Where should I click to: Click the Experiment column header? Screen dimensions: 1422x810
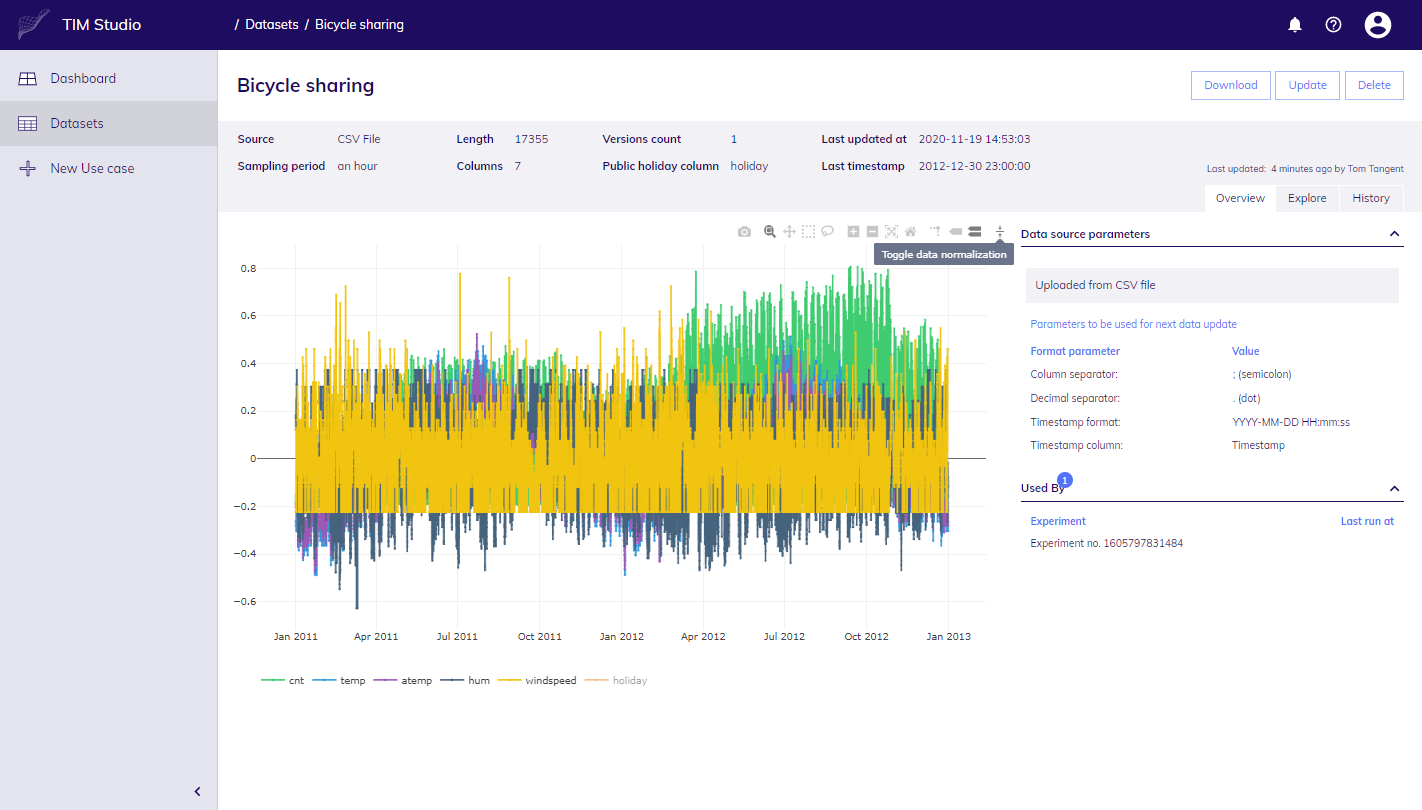1058,521
